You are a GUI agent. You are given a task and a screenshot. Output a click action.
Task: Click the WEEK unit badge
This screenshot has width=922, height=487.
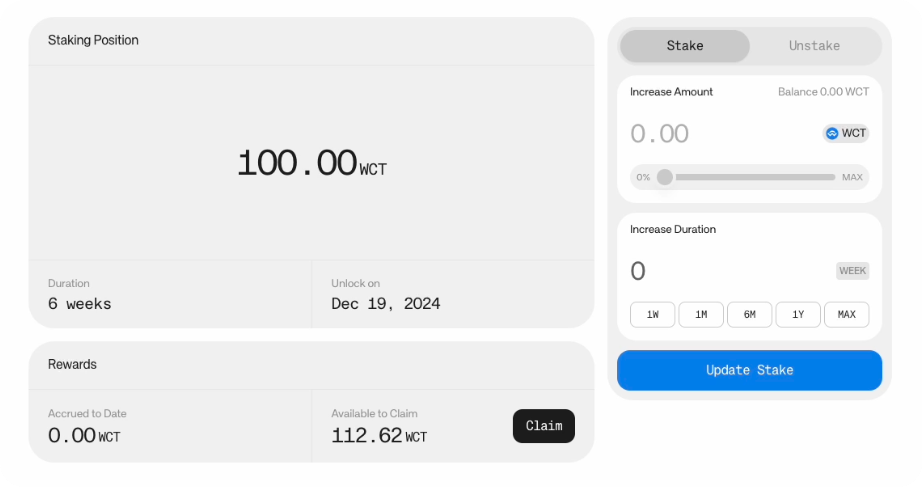tap(852, 271)
